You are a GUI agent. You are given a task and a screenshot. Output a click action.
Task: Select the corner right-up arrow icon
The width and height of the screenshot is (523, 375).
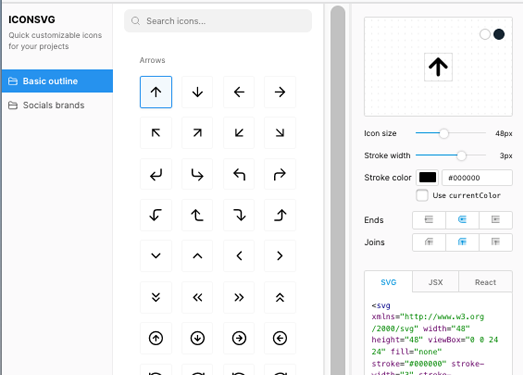coord(280,215)
